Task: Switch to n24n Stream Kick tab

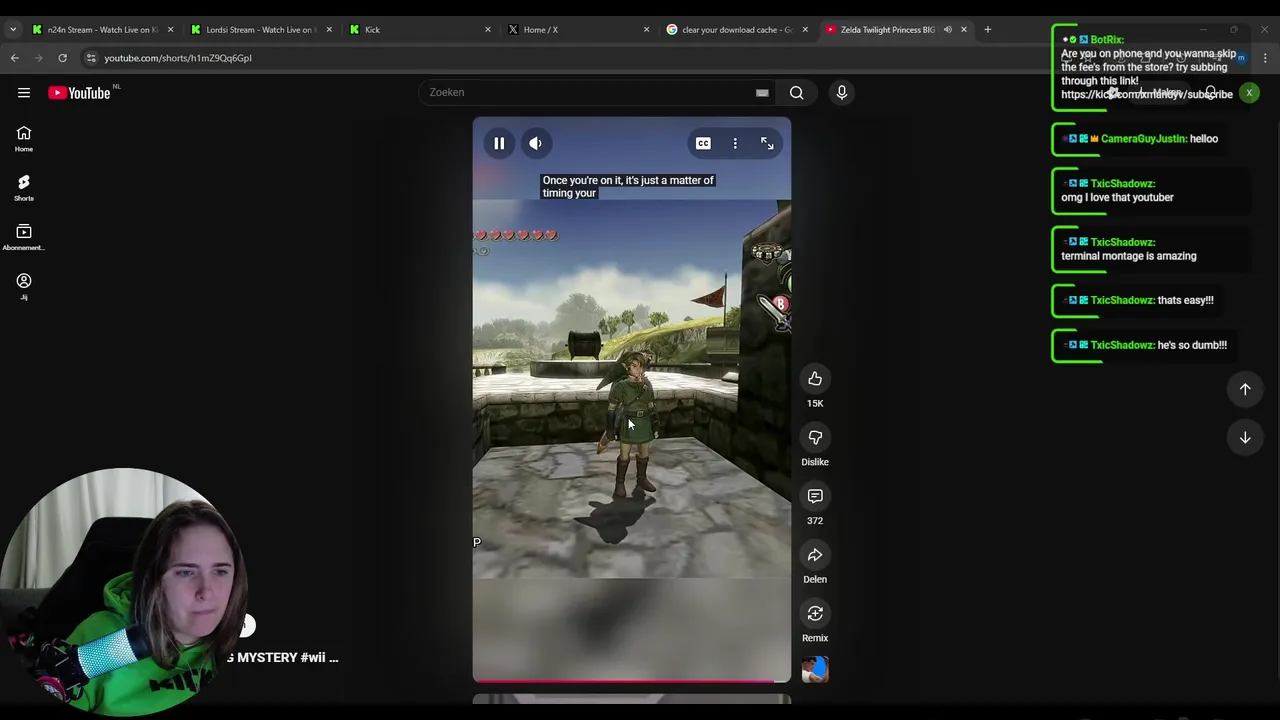Action: 102,29
